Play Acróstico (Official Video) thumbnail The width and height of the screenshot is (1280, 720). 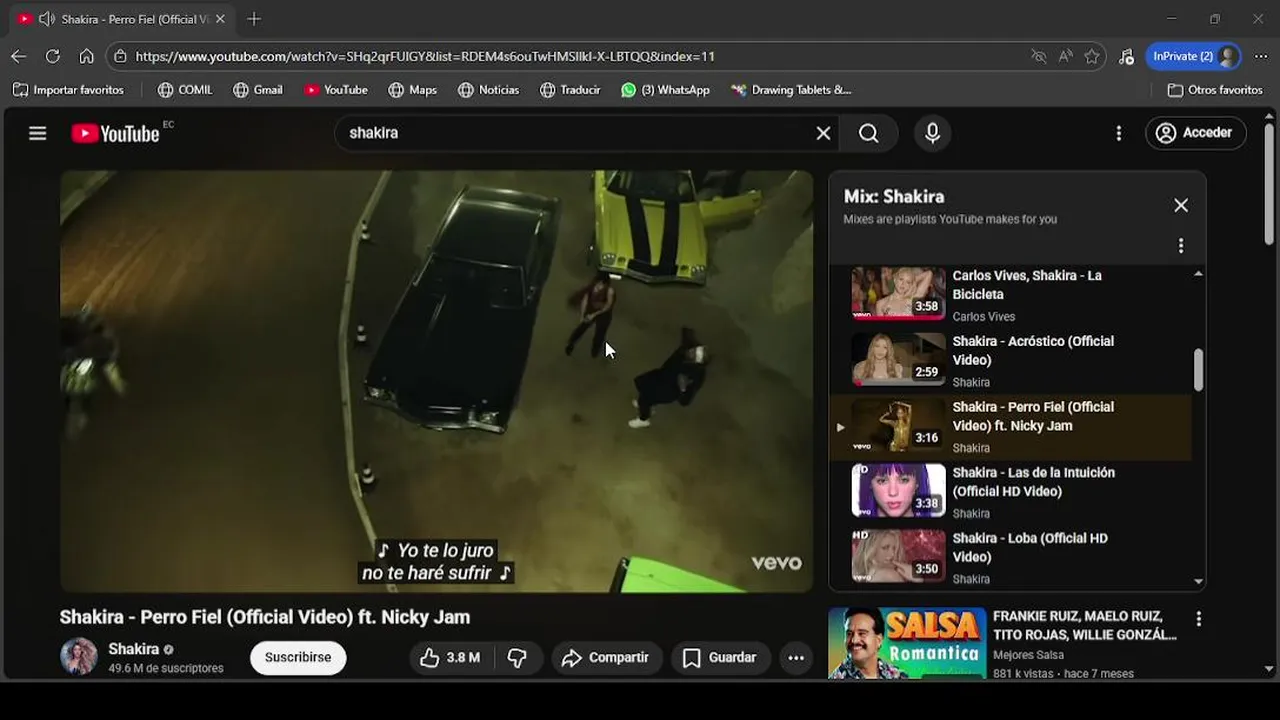[898, 359]
